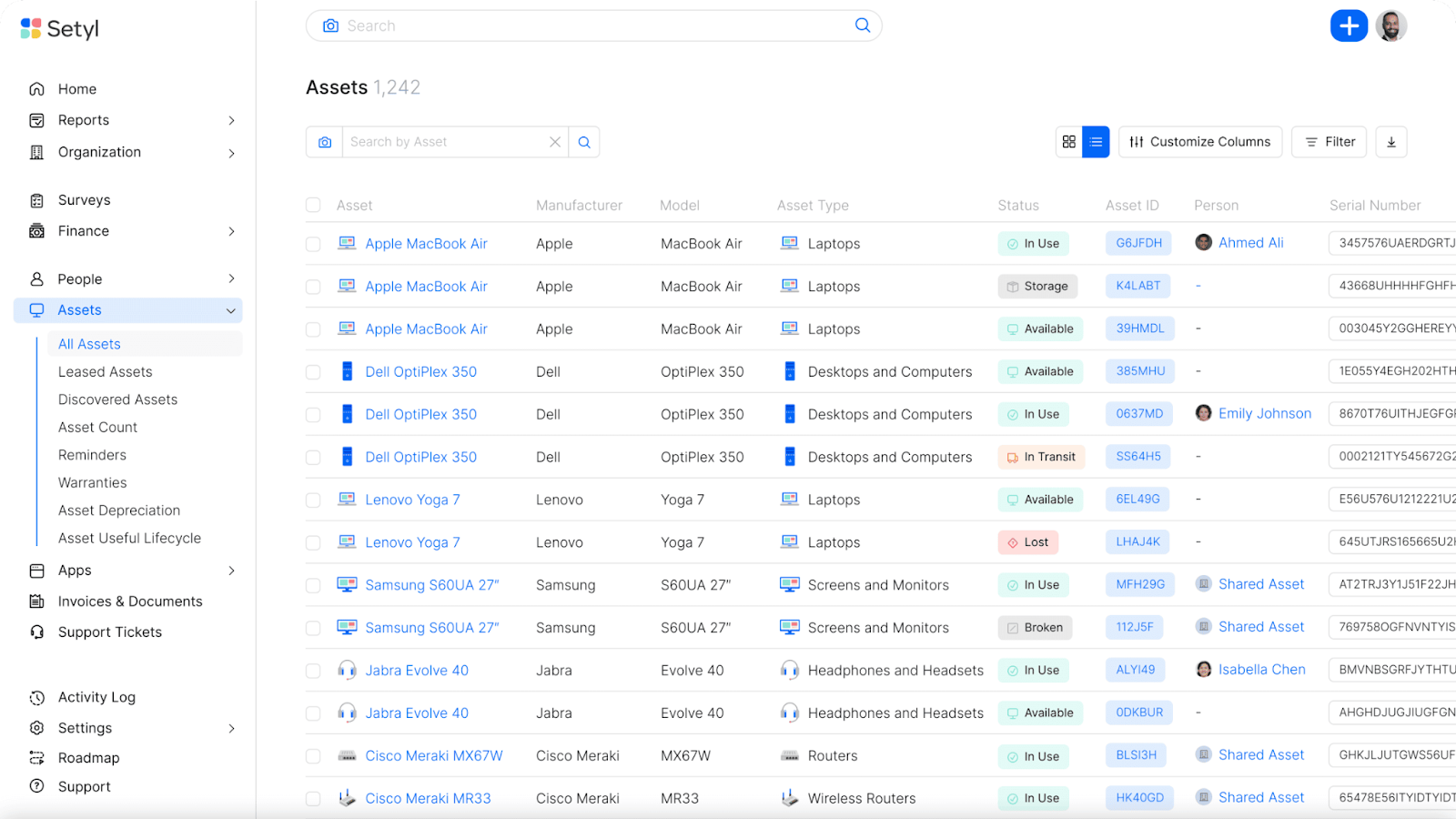The width and height of the screenshot is (1456, 819).
Task: Open Emily Johnson's profile link
Action: 1265,413
